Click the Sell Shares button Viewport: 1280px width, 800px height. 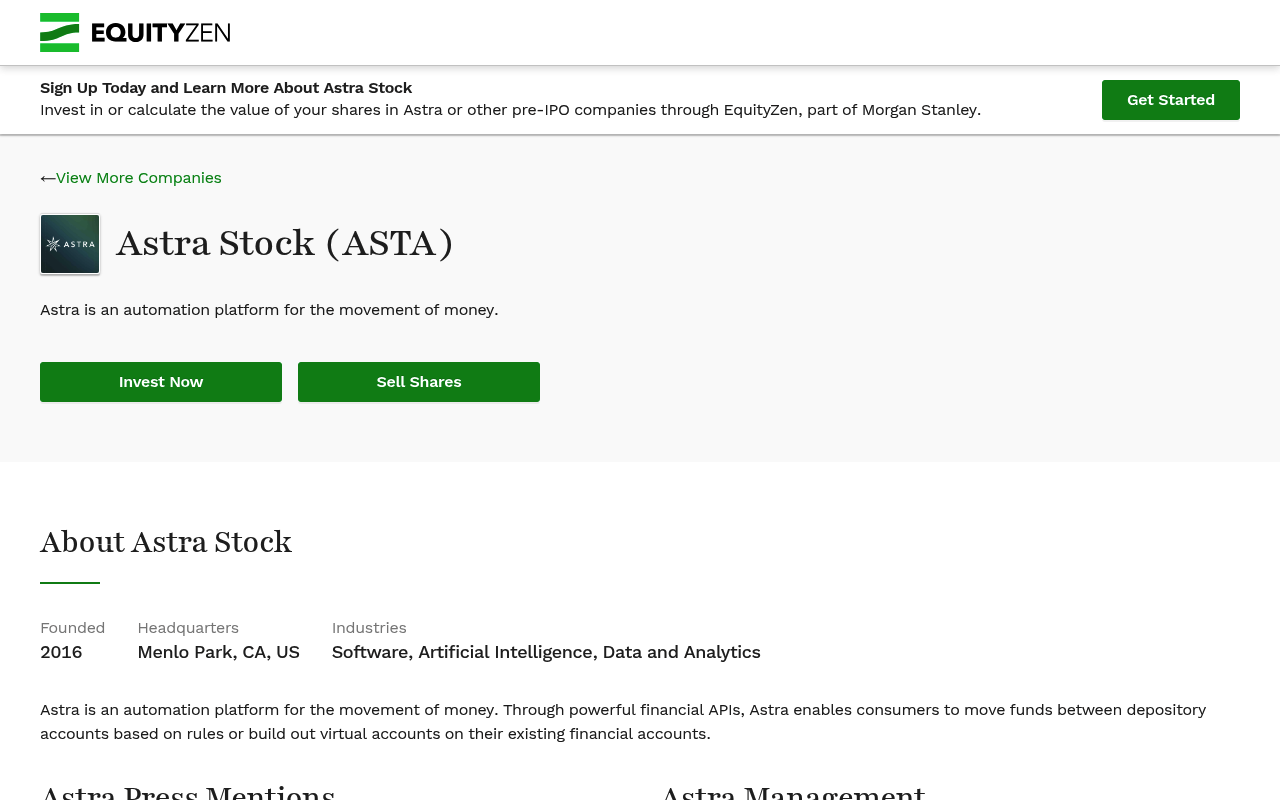(x=419, y=382)
